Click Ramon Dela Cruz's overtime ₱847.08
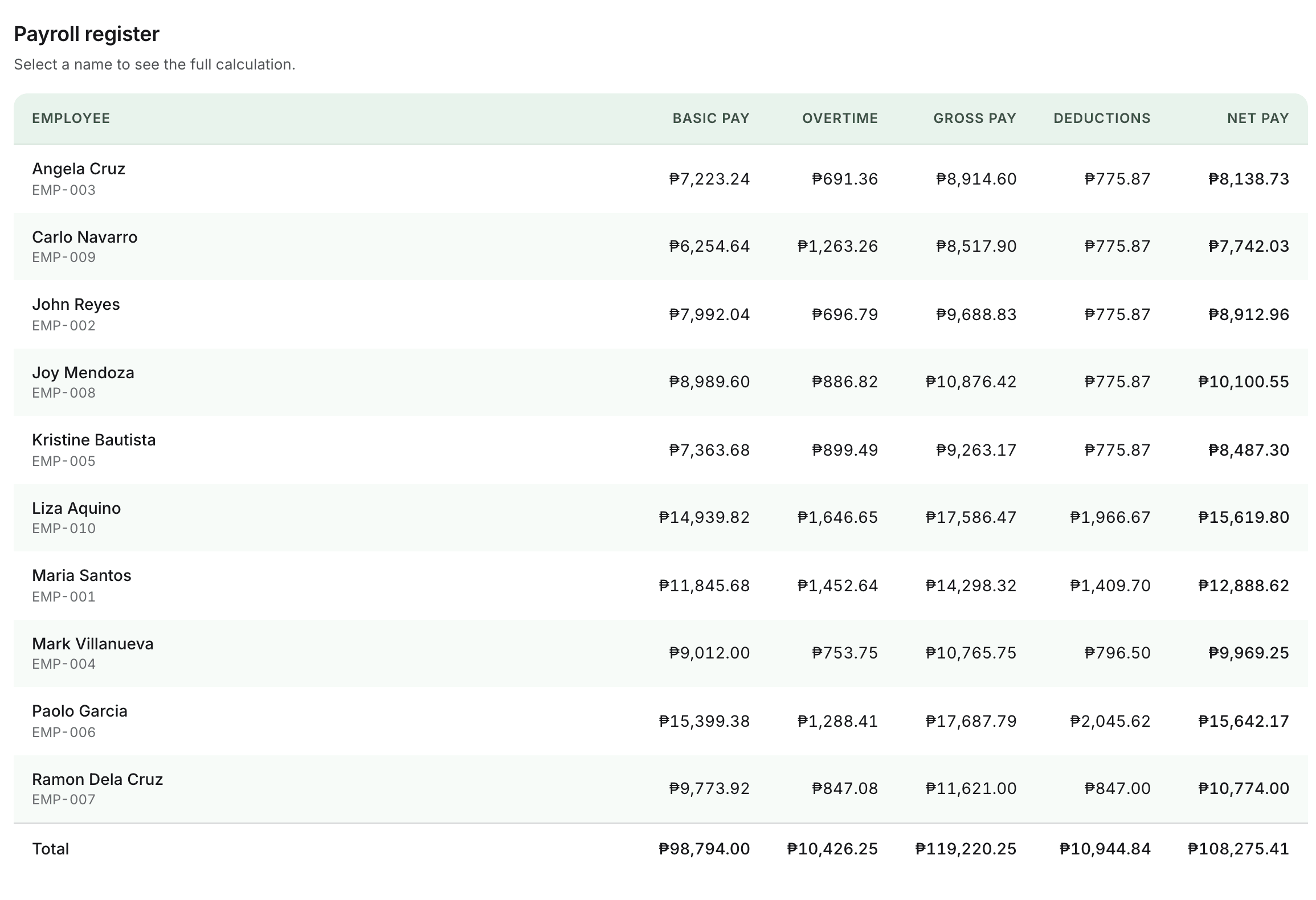Image resolution: width=1316 pixels, height=900 pixels. (845, 789)
